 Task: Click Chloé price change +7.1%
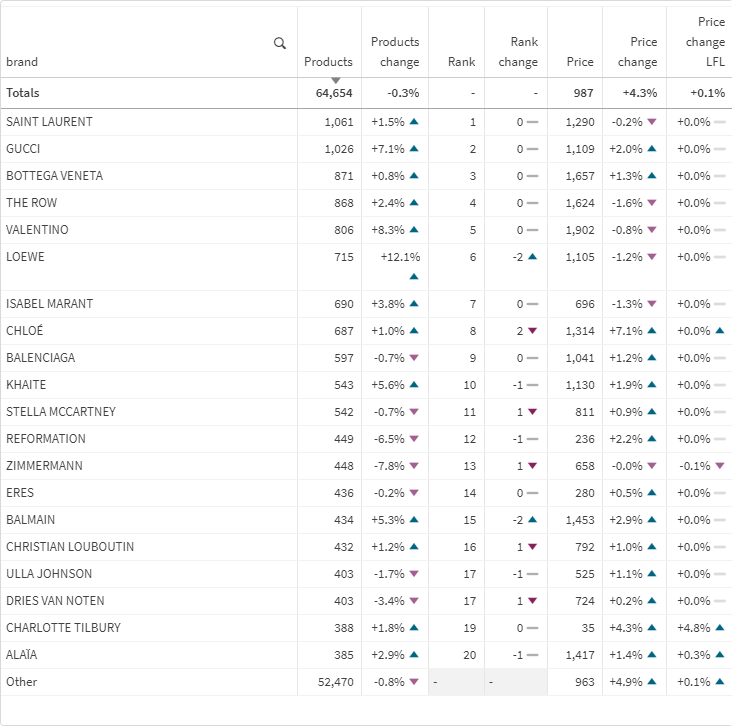tap(626, 331)
